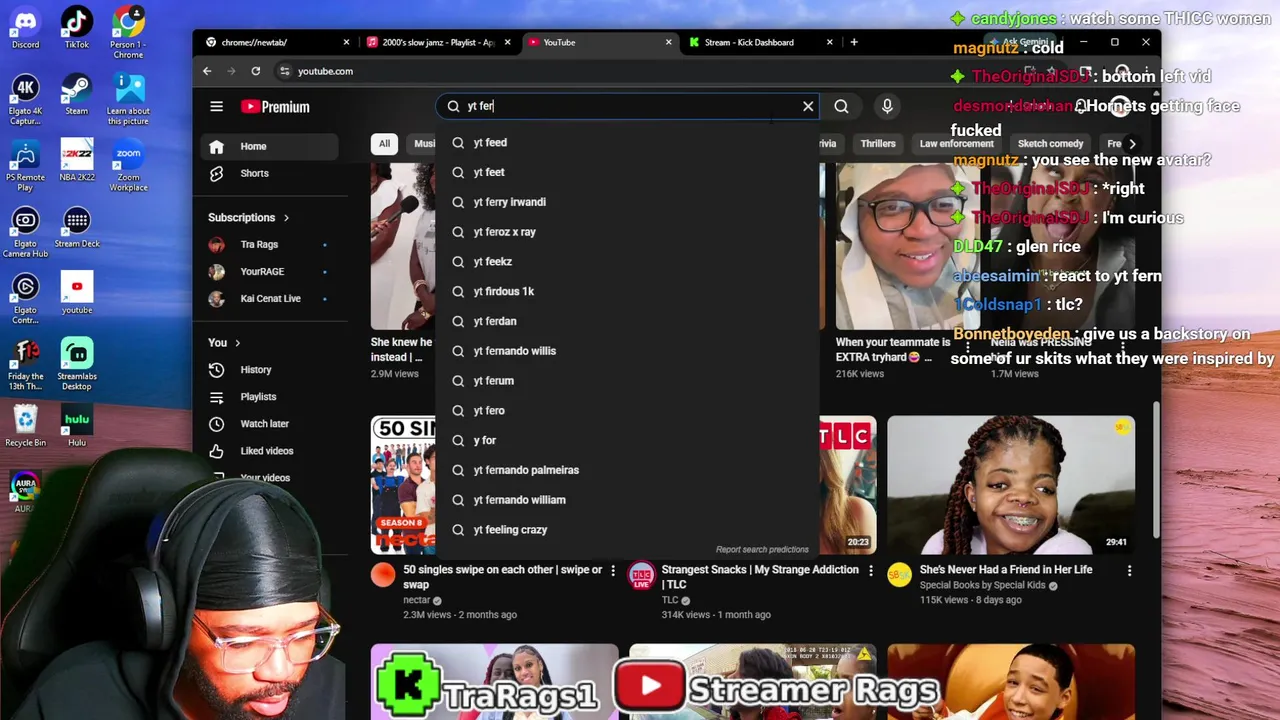This screenshot has height=720, width=1280.
Task: Switch to chrome://newtab tab
Action: pos(278,42)
